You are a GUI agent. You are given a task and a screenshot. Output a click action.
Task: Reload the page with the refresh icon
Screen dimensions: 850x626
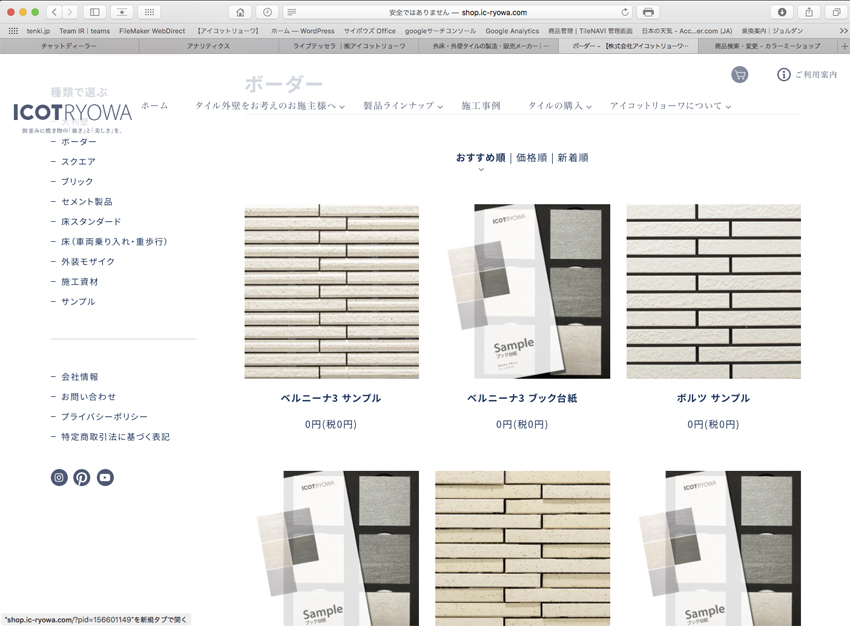[x=625, y=12]
